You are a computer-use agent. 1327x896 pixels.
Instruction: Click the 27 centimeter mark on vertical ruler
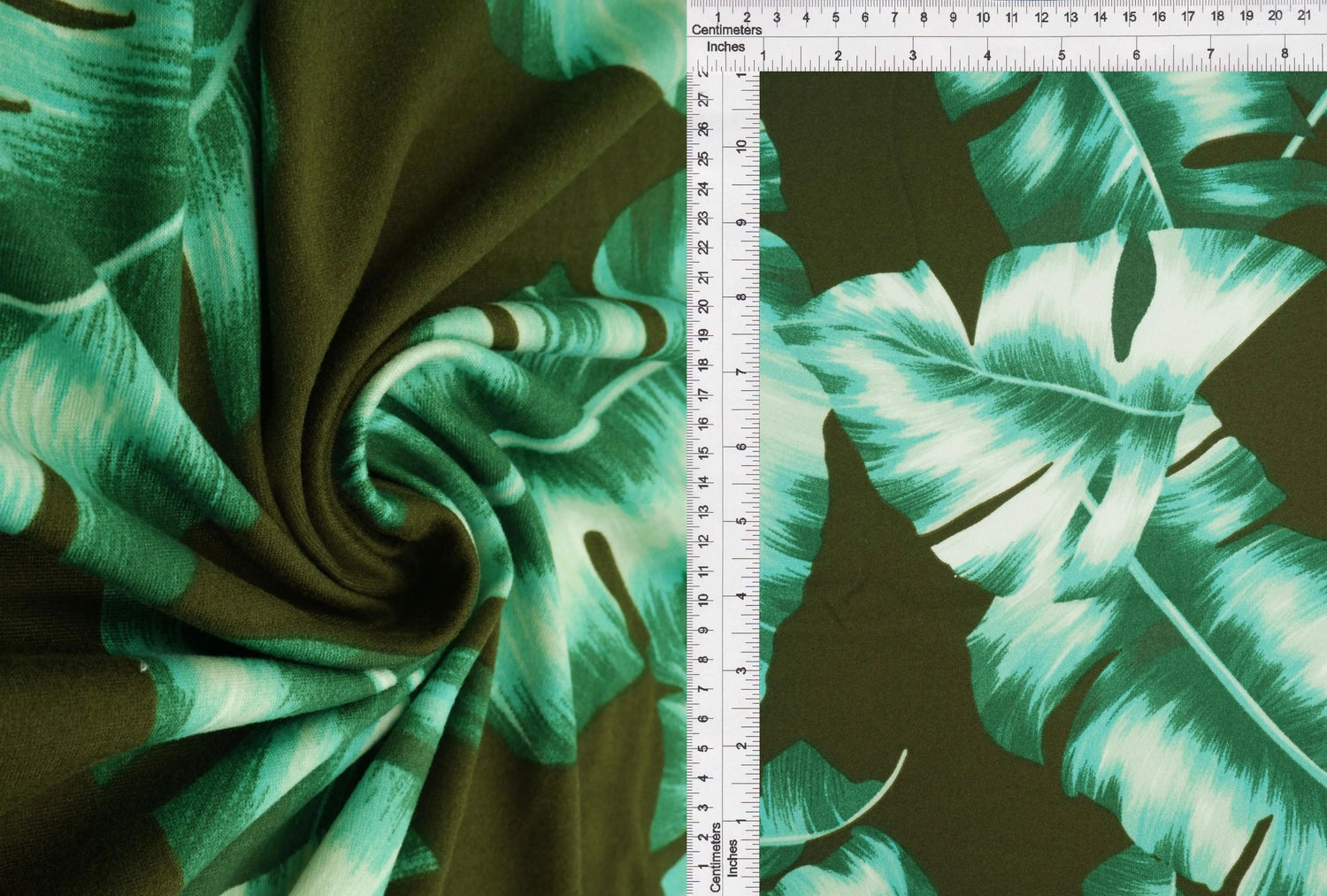coord(703,101)
